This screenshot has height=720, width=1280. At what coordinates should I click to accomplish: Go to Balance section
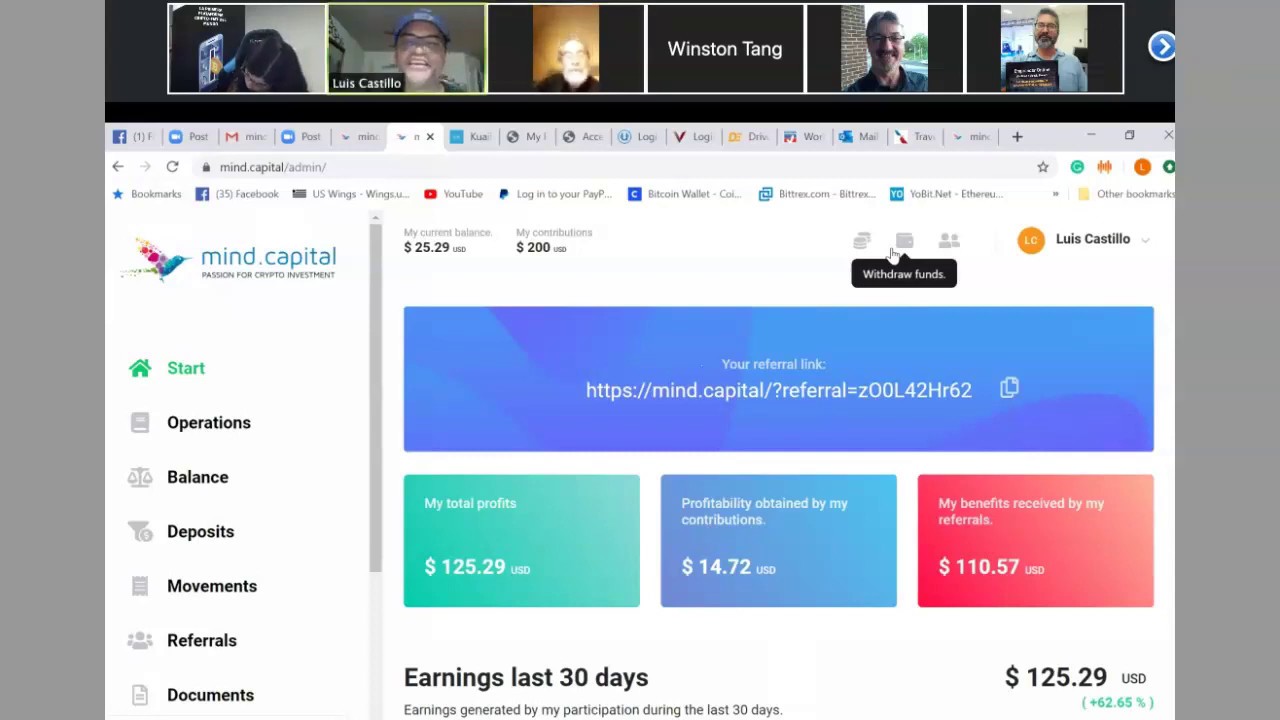[197, 477]
